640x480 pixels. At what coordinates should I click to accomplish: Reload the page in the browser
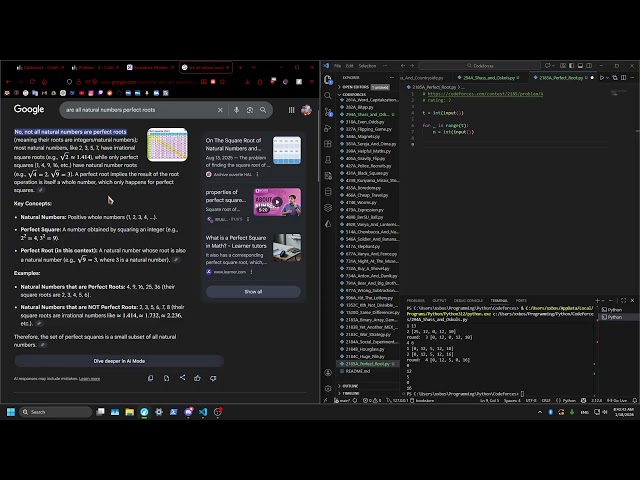pos(32,82)
